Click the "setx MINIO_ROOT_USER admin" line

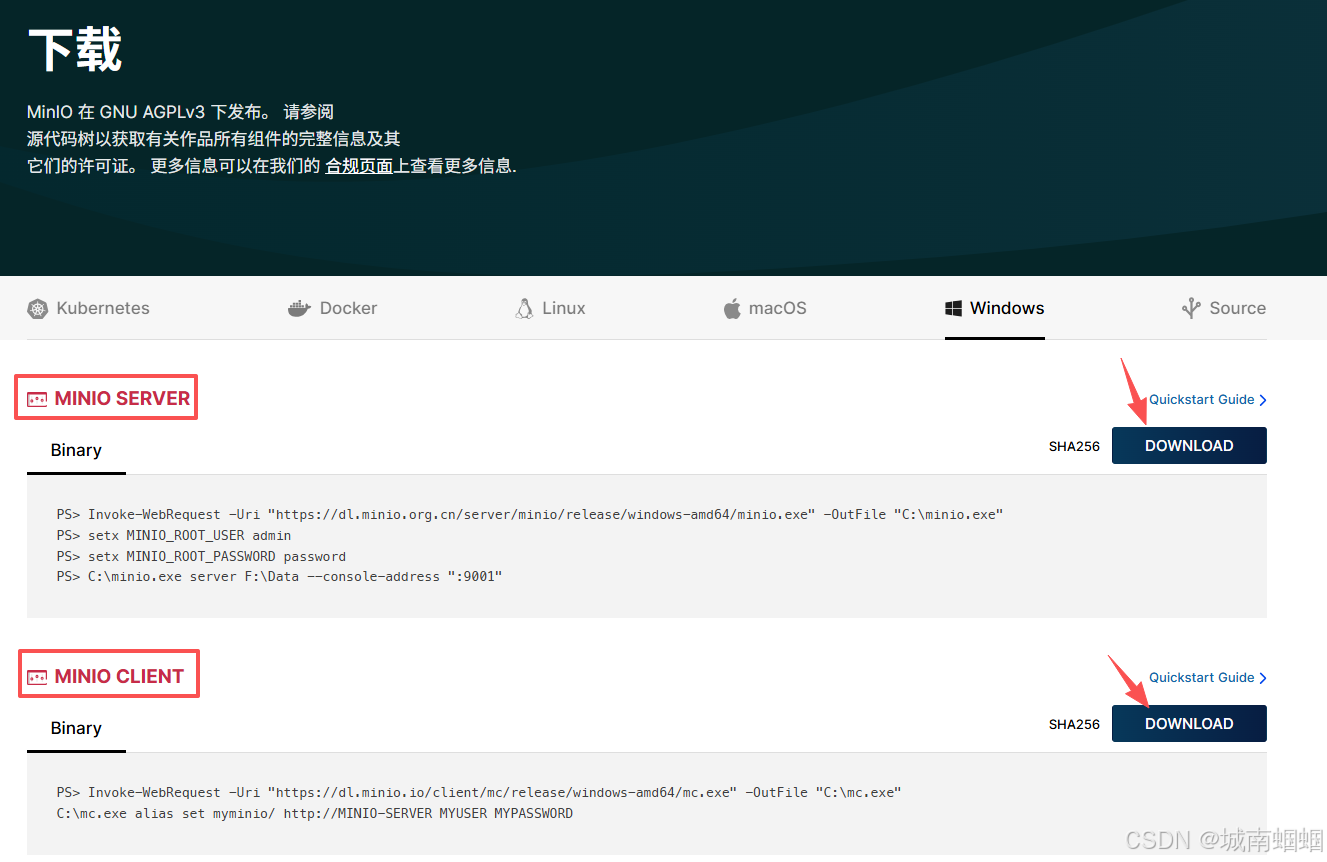point(174,536)
